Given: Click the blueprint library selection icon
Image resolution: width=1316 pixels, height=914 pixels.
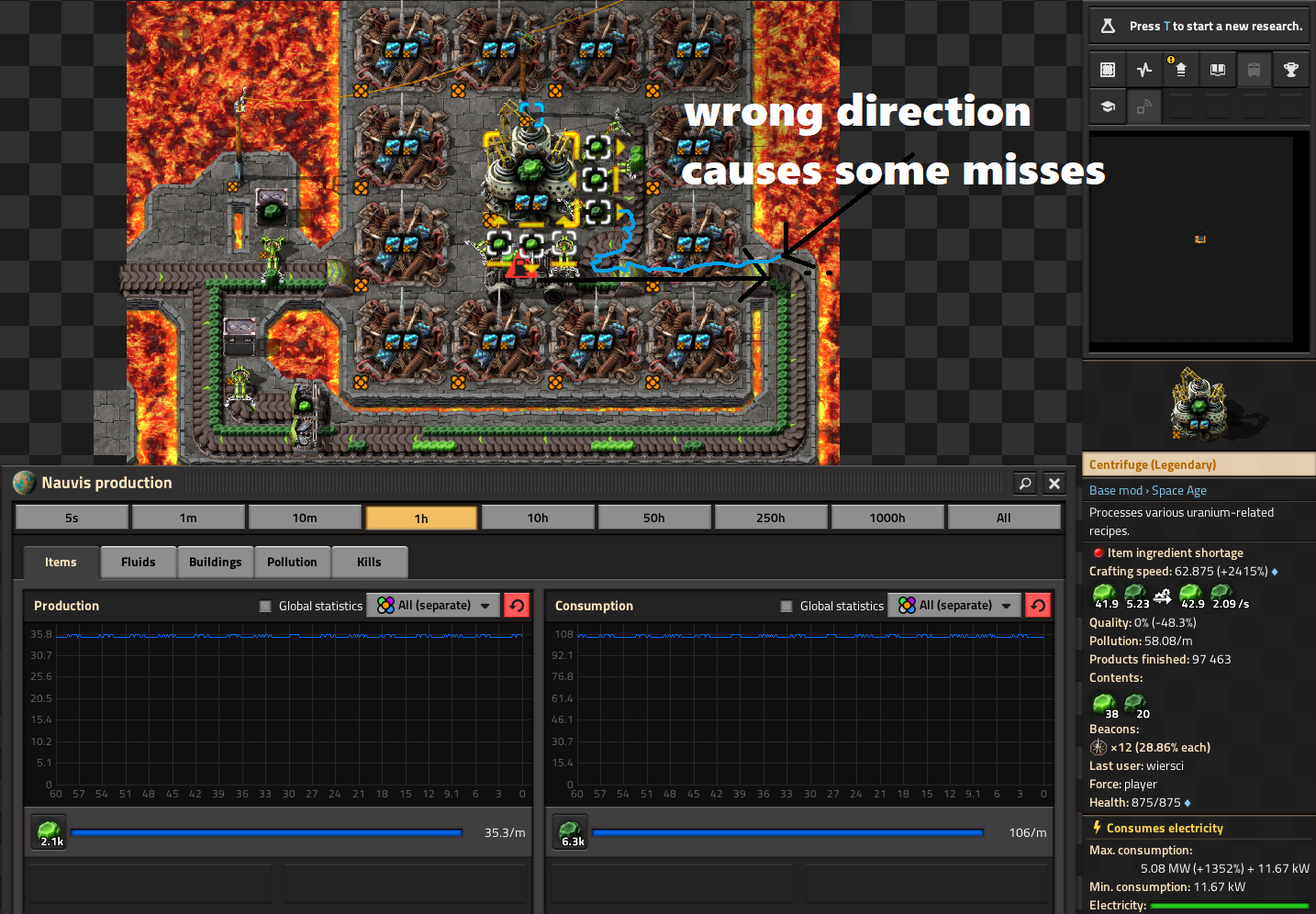Looking at the screenshot, I should tap(1108, 70).
